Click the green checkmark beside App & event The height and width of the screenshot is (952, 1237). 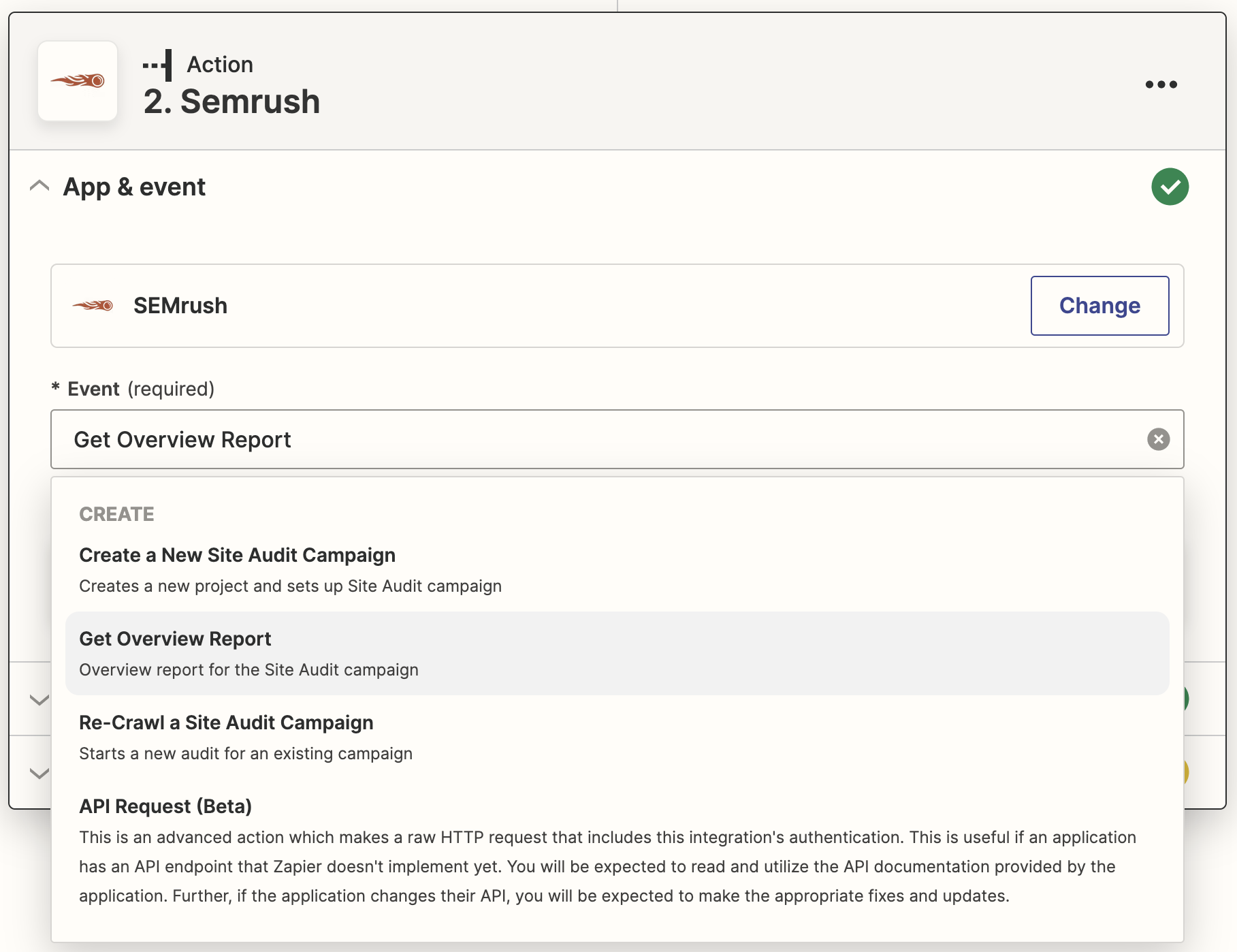(x=1170, y=187)
